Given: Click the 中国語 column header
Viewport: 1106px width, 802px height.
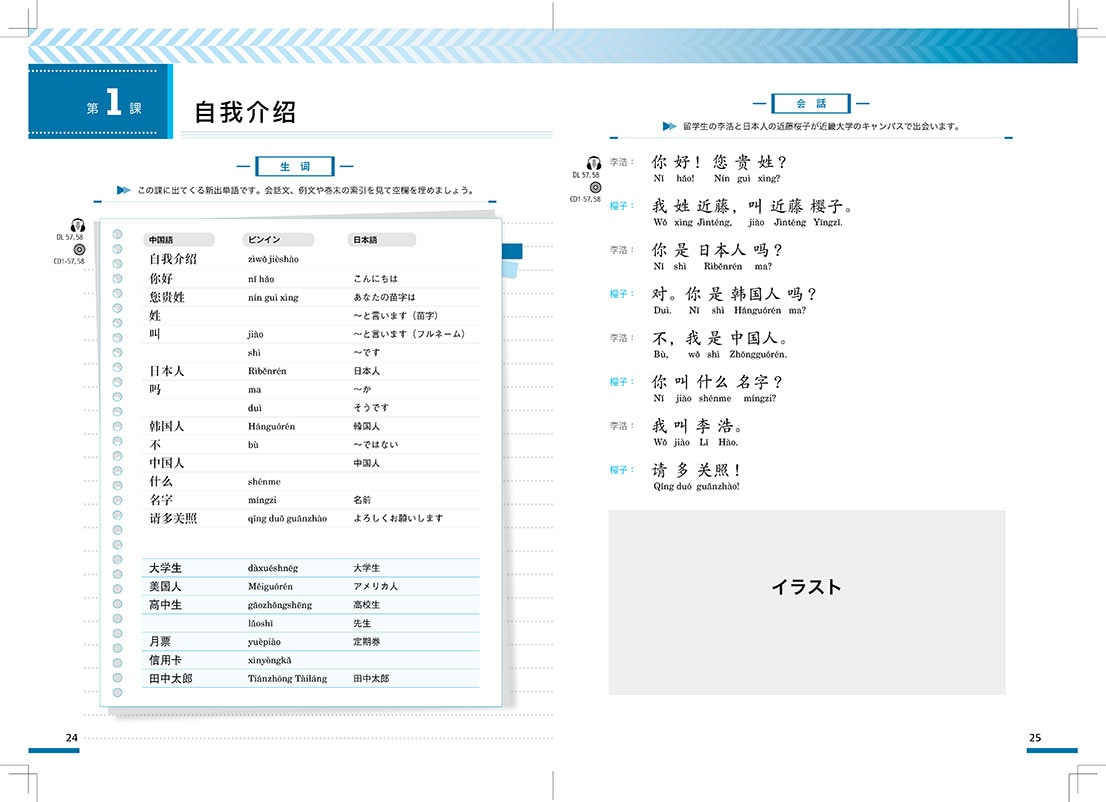Looking at the screenshot, I should point(178,240).
